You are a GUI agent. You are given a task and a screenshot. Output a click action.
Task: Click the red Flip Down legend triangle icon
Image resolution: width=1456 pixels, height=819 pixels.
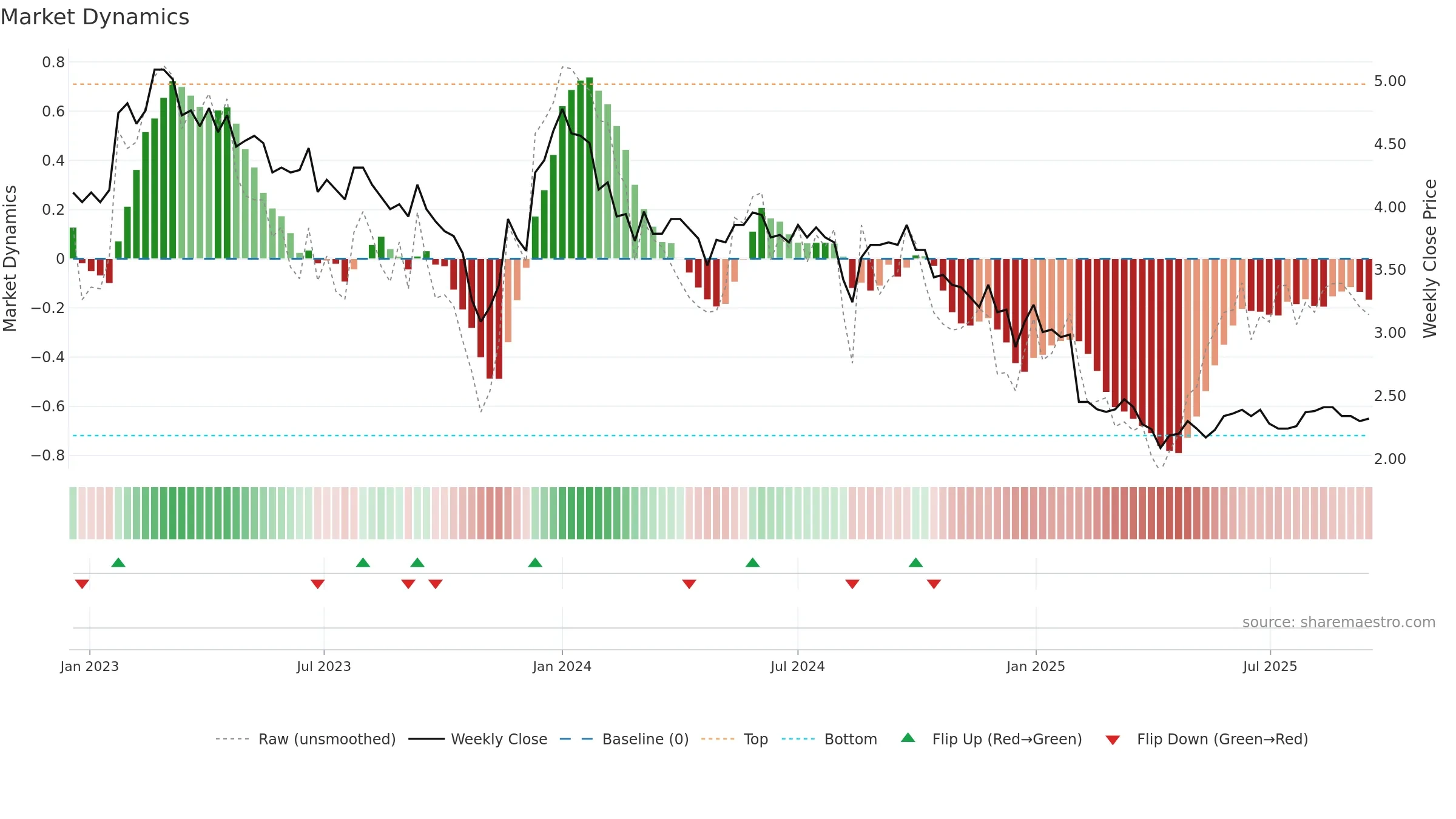[1113, 740]
